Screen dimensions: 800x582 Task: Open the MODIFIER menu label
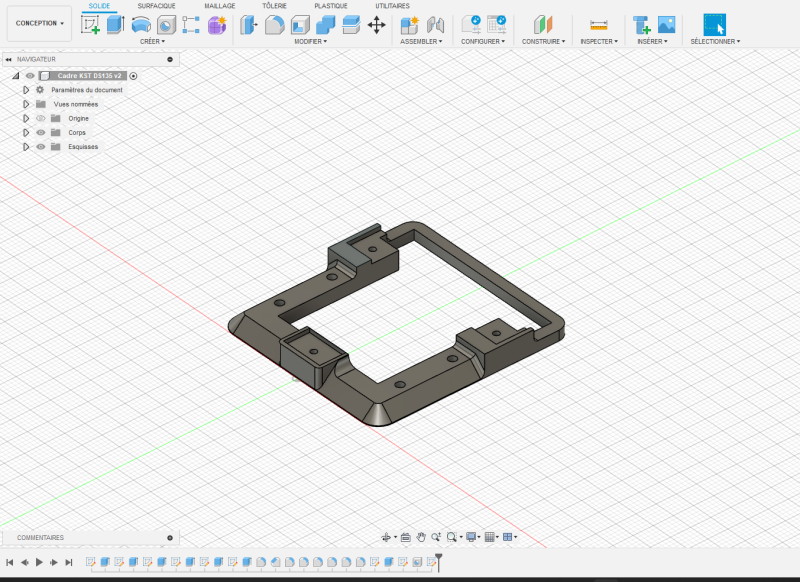point(310,41)
